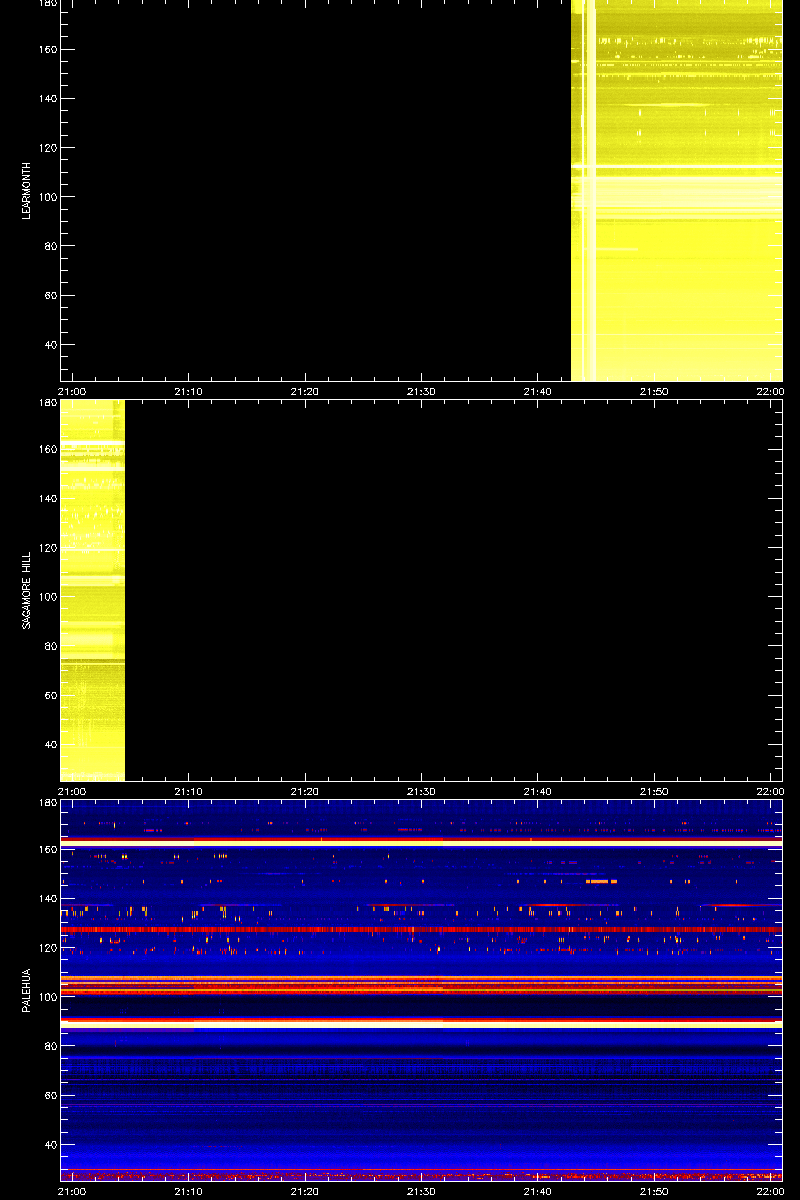Click the orange burst near 21:45 in Palehua
The width and height of the screenshot is (800, 1200).
click(x=602, y=882)
